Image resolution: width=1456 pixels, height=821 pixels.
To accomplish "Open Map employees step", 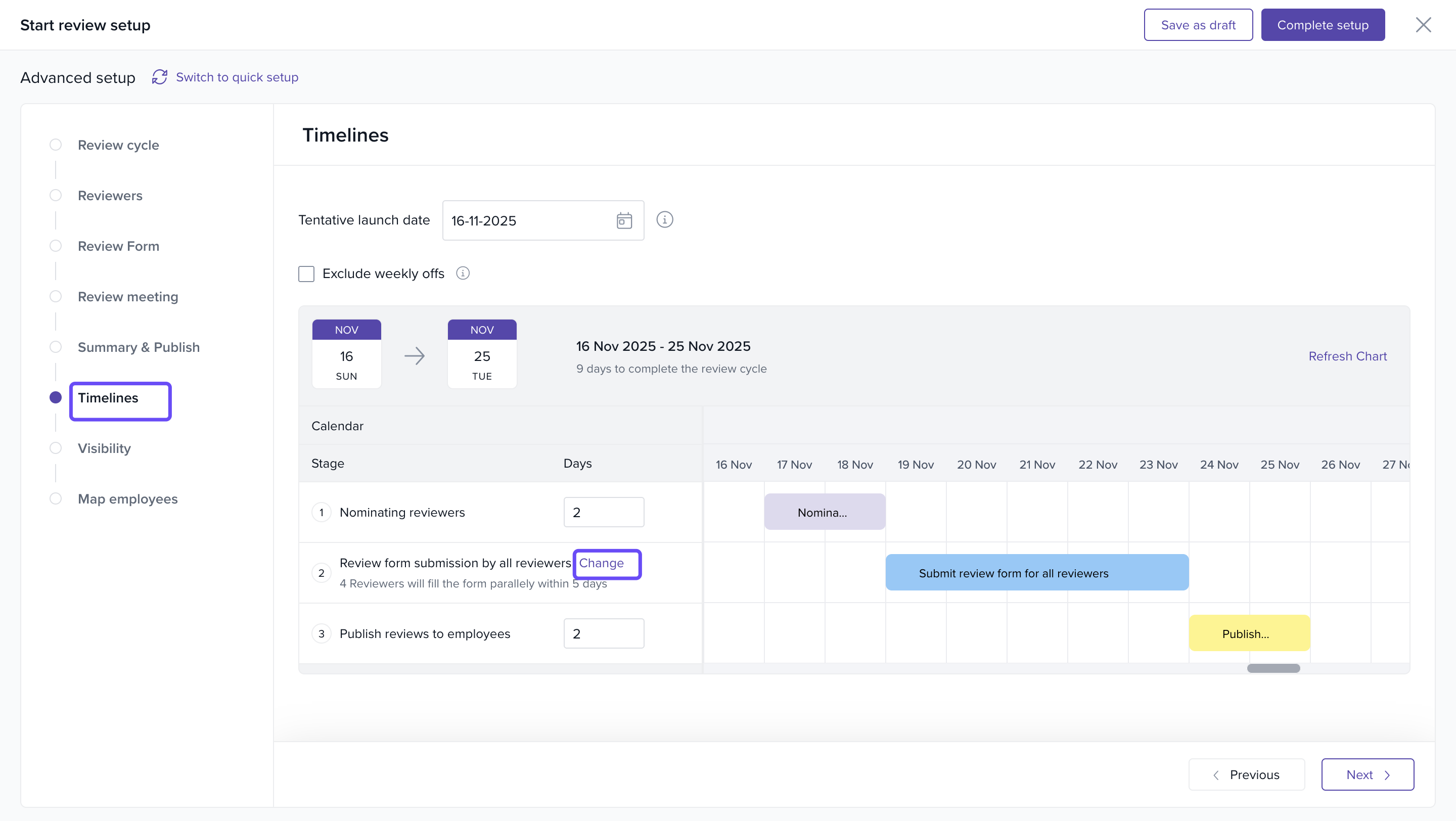I will coord(127,499).
